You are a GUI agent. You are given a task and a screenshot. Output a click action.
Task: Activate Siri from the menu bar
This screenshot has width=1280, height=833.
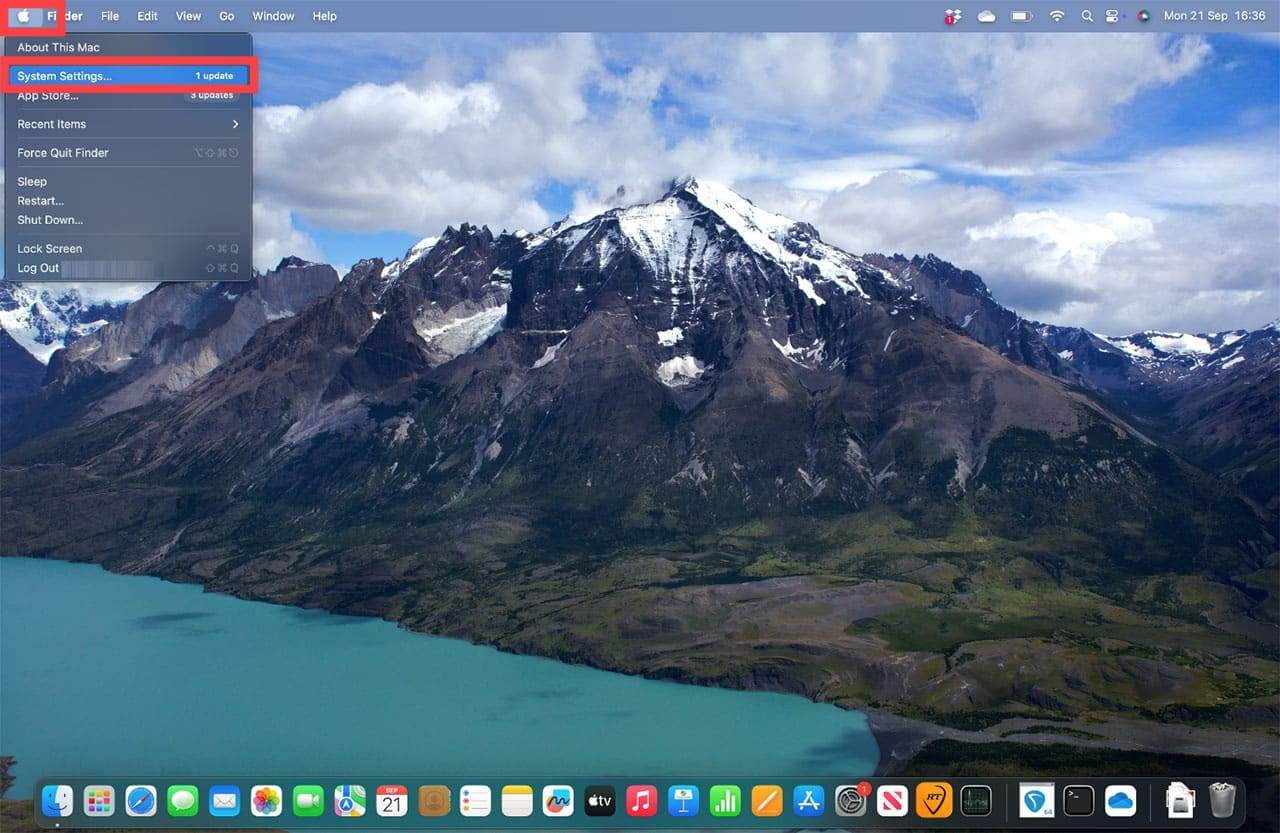click(1144, 16)
